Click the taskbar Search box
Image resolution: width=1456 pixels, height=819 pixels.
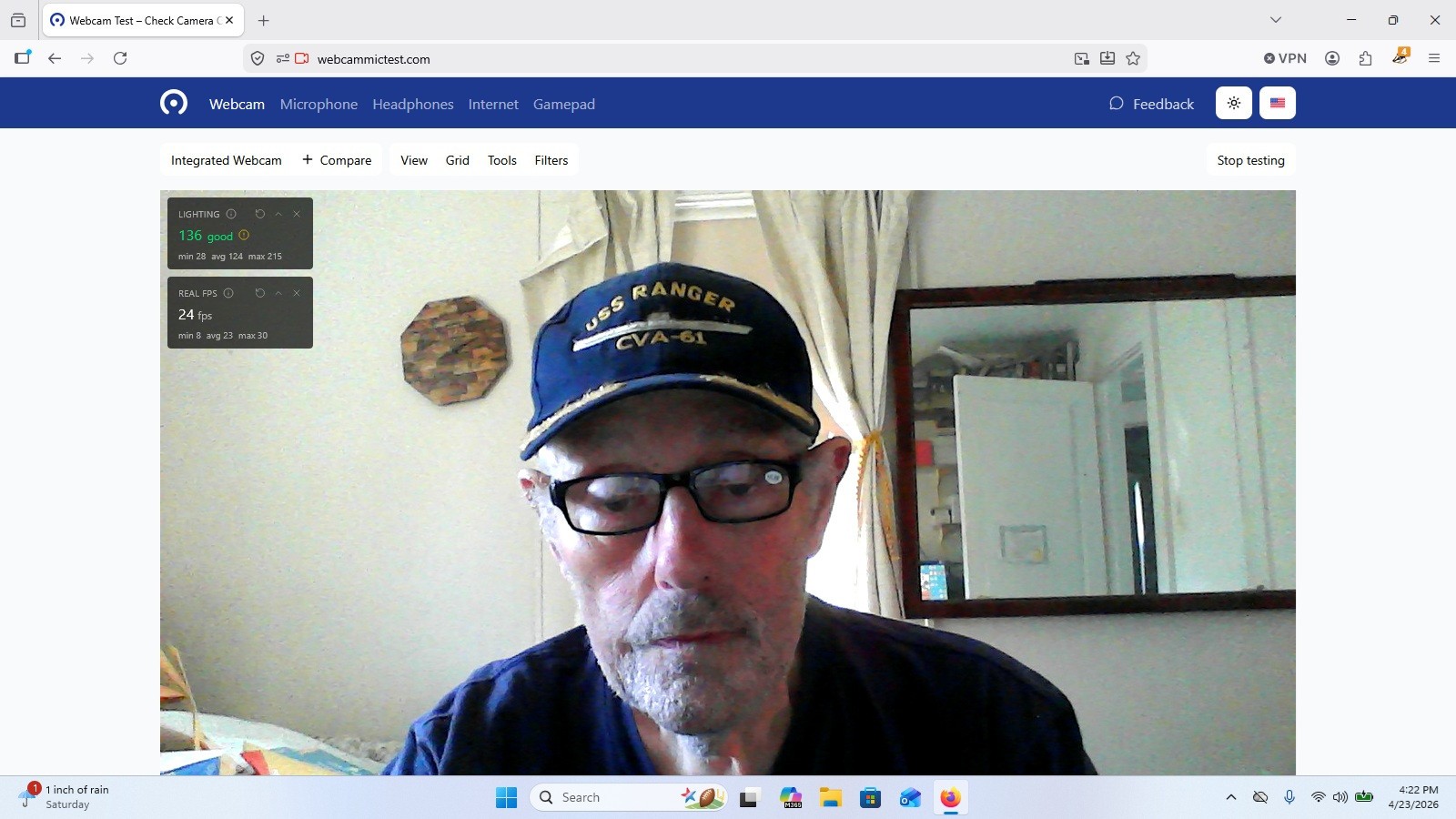coord(628,797)
